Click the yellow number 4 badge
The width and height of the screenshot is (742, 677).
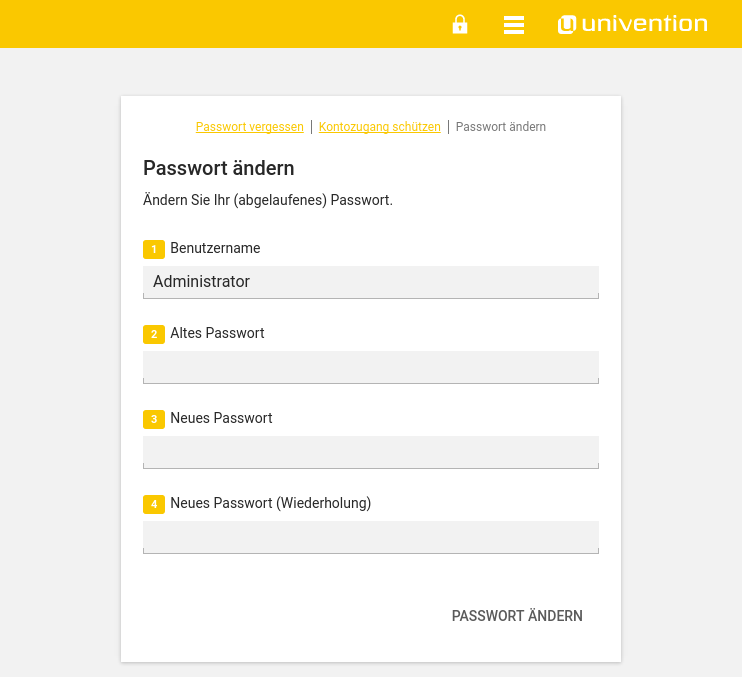(154, 504)
